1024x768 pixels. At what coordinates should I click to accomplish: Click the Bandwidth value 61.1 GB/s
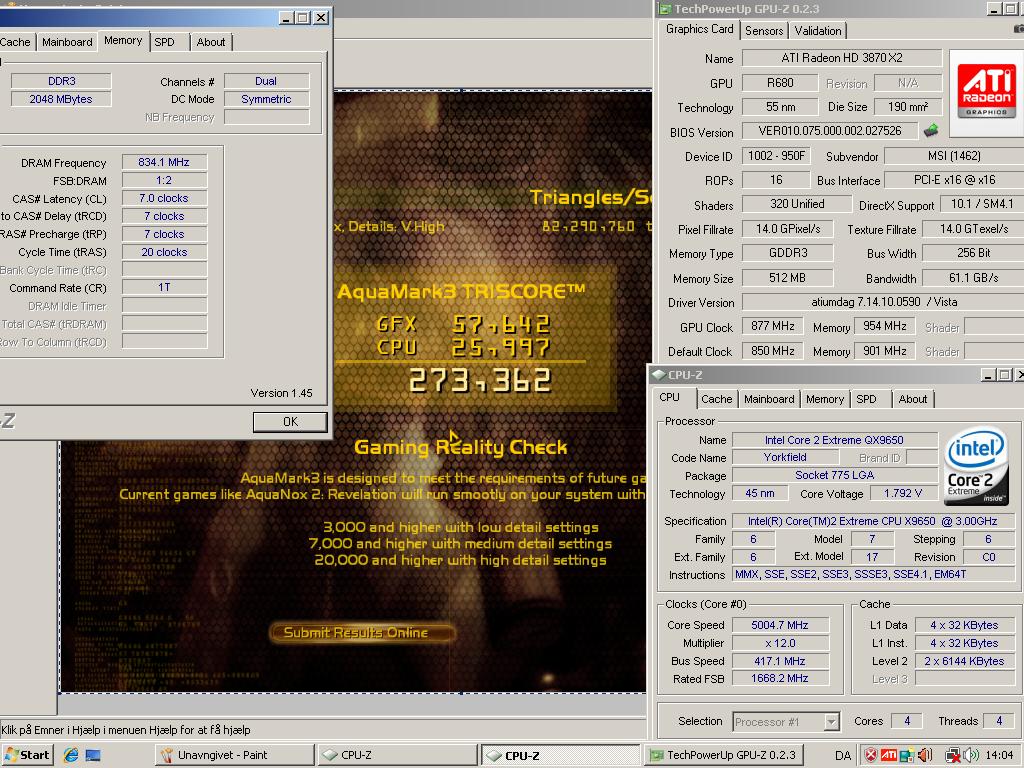973,278
